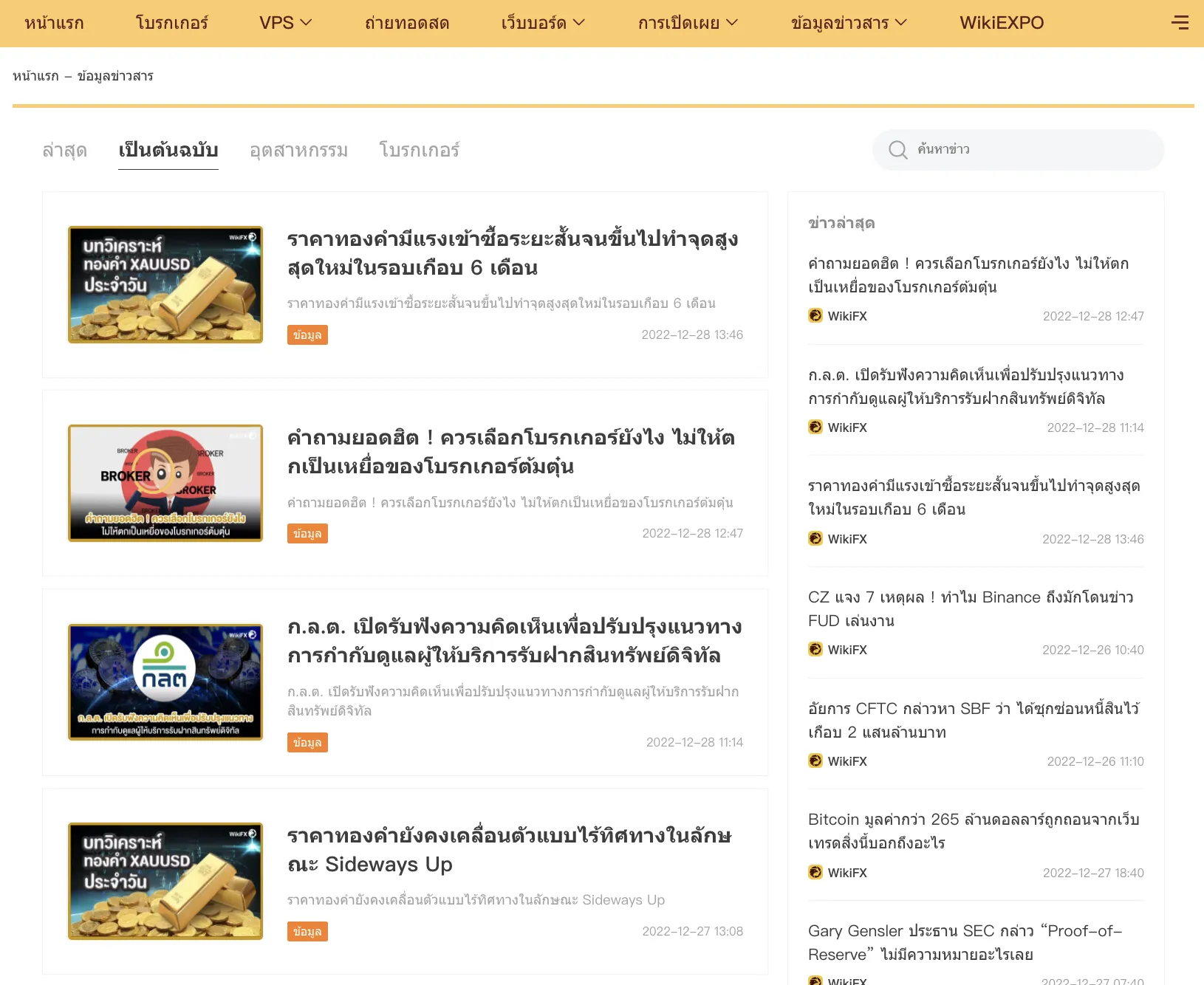Click ข้อมูล tag on ก.ล.ต. article
This screenshot has height=985, width=1204.
(x=307, y=742)
